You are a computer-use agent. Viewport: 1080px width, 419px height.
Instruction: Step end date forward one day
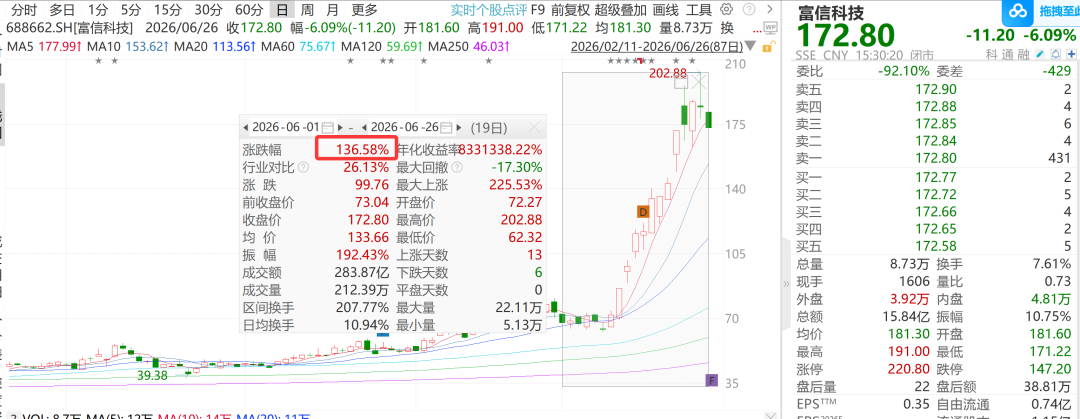(x=460, y=127)
